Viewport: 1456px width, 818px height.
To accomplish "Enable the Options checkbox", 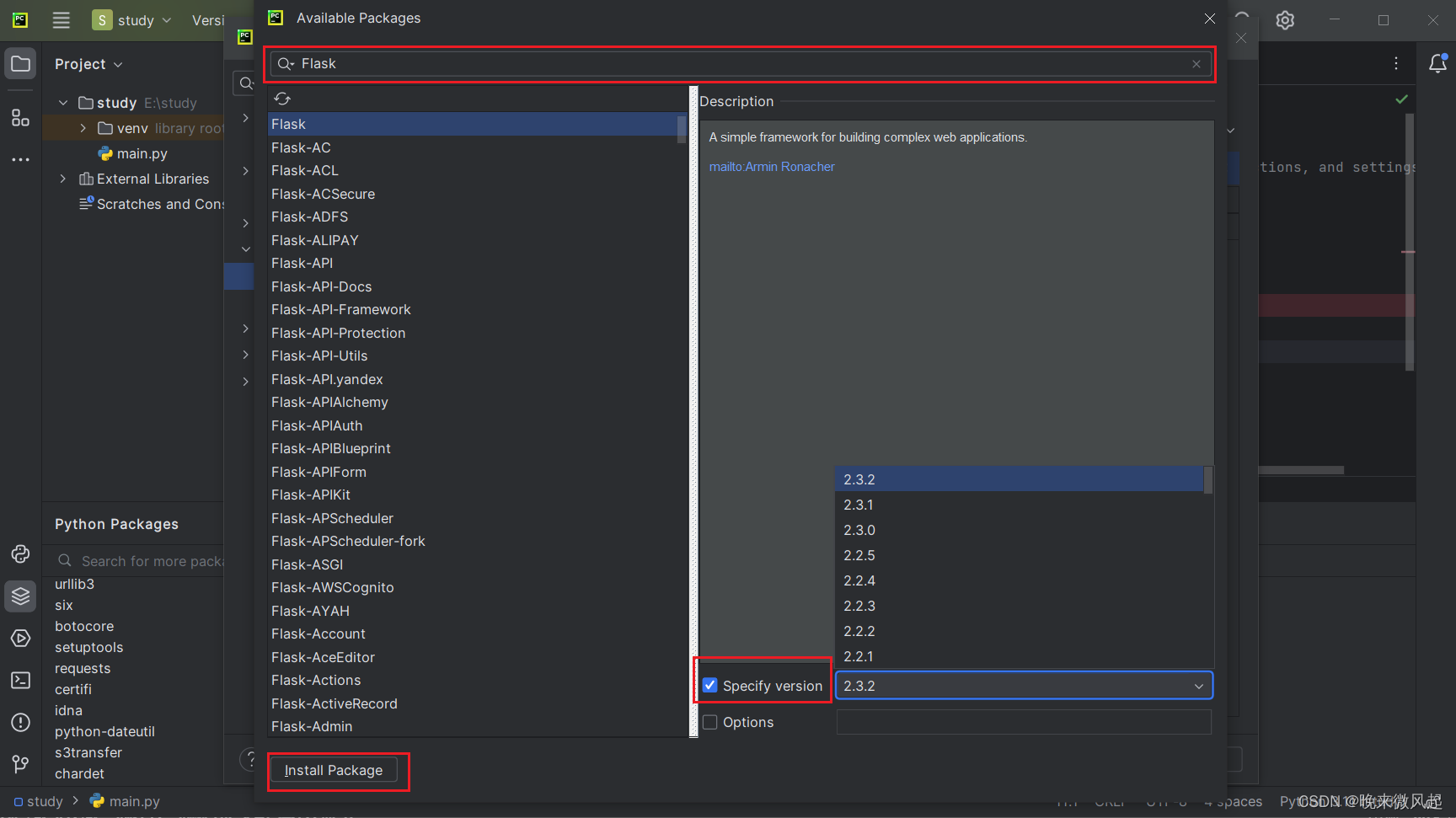I will point(710,722).
